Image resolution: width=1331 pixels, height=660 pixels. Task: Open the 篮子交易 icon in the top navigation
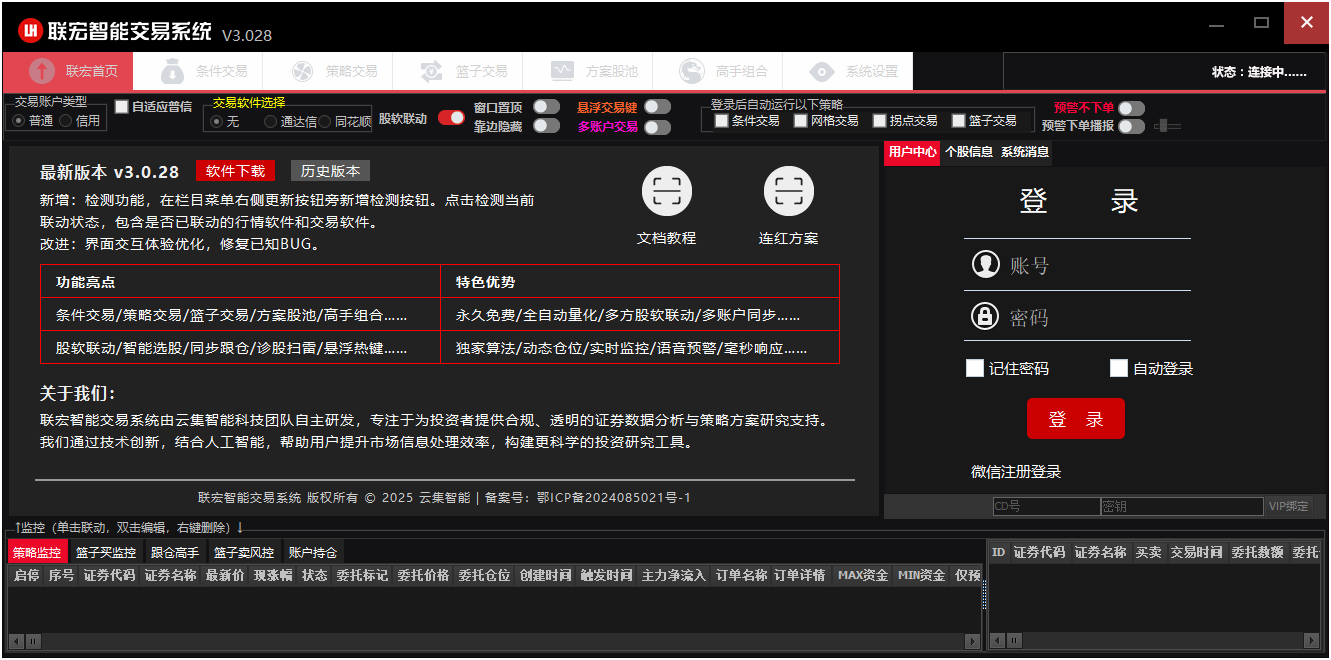(432, 72)
